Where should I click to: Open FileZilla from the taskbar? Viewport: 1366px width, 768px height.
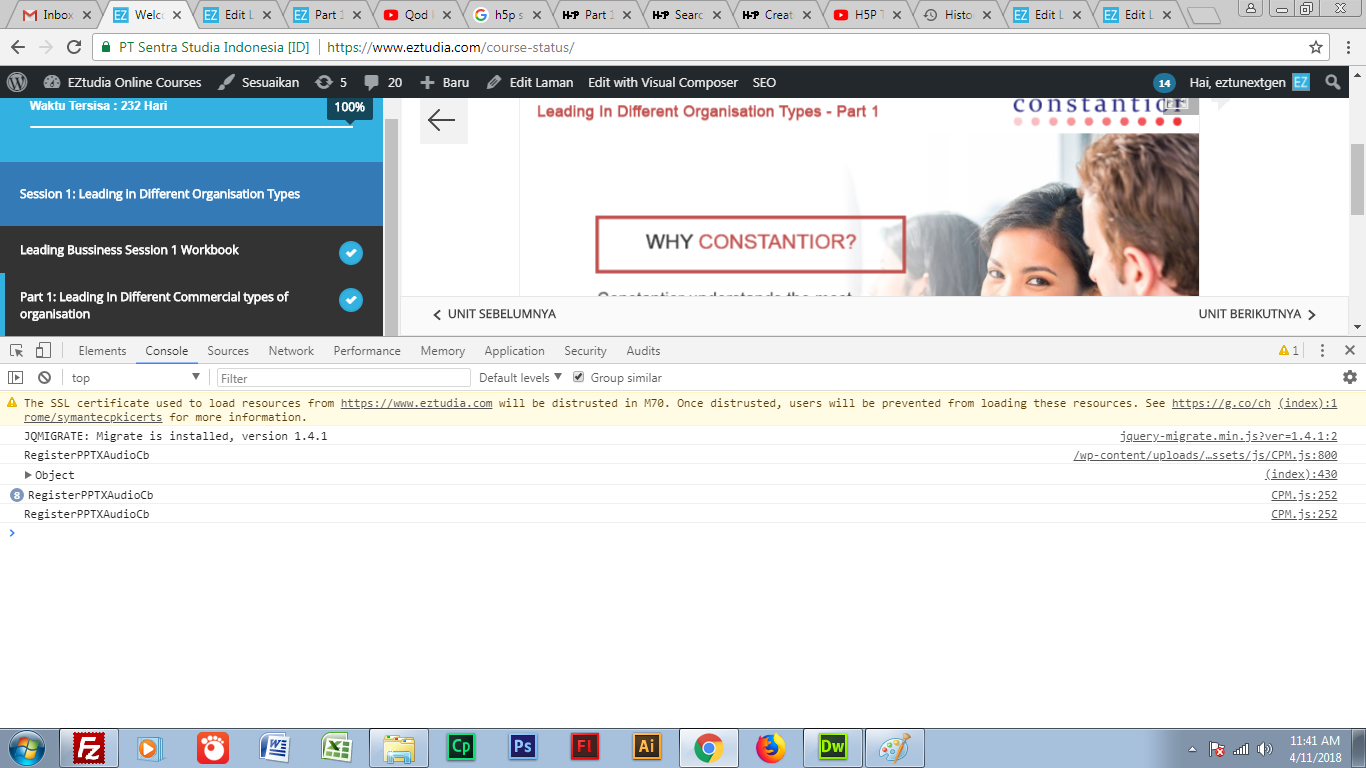click(x=89, y=747)
